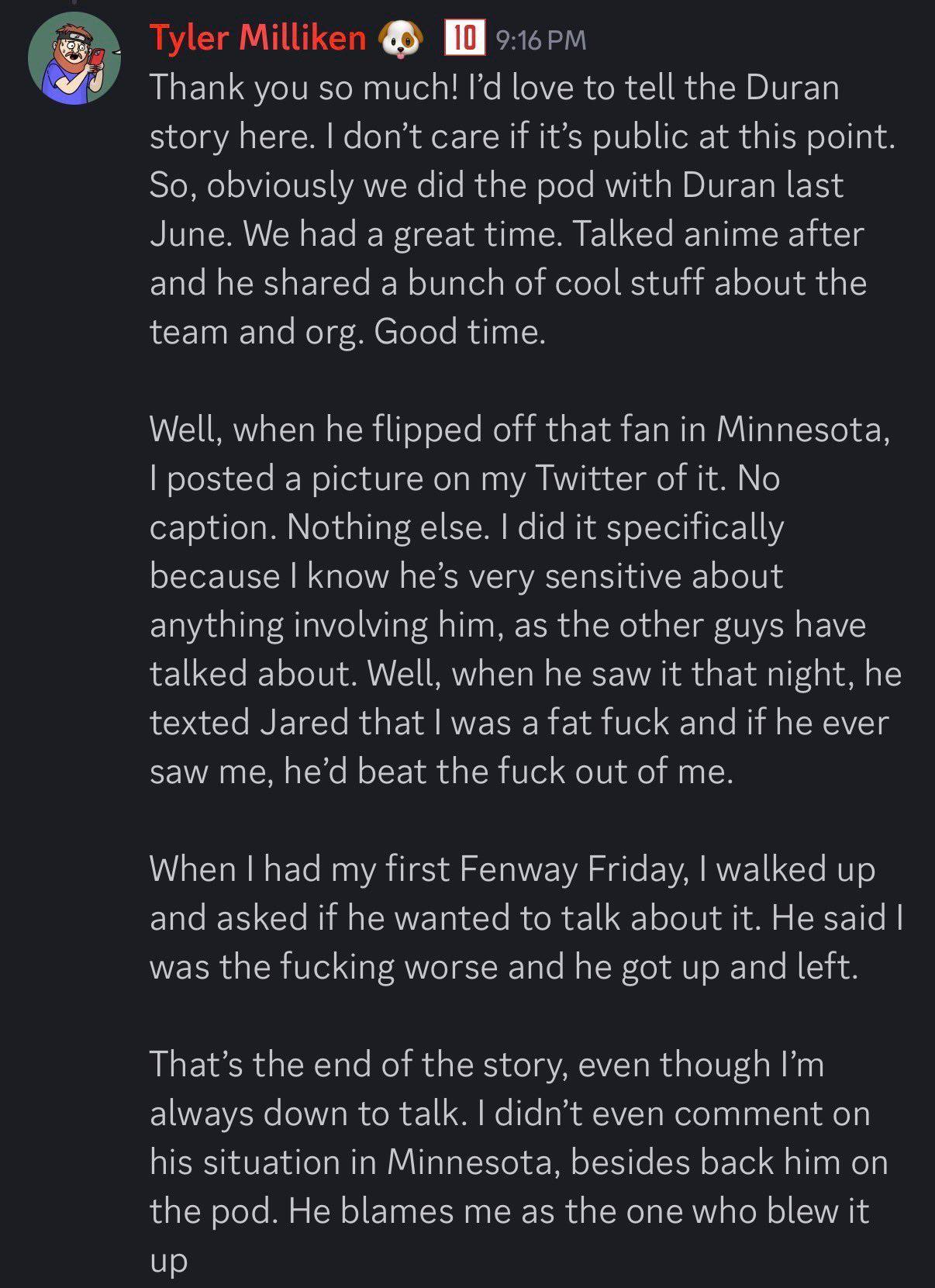The image size is (935, 1288).
Task: Click the phrase 'Fenway Friday' in the message
Action: (574, 868)
